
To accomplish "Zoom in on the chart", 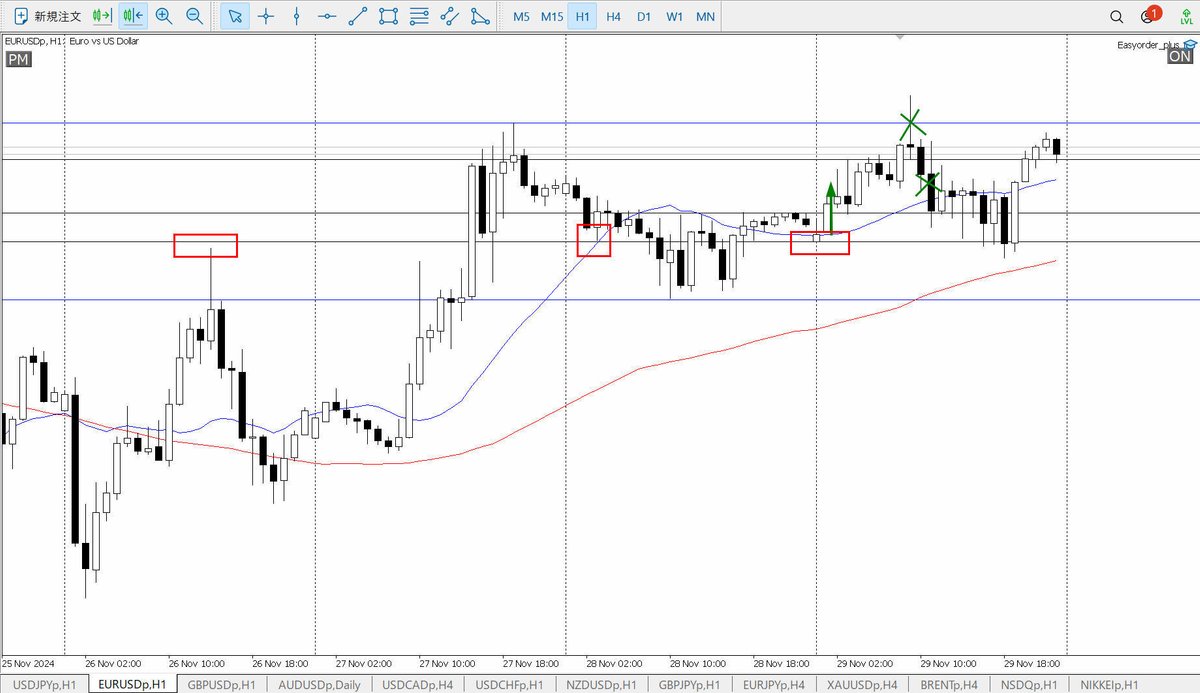I will tap(164, 16).
